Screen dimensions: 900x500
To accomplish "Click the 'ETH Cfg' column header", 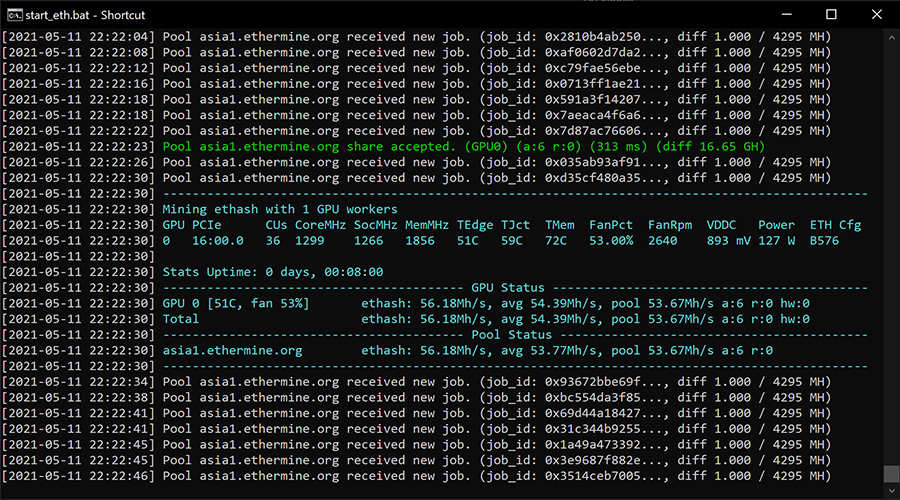I will point(836,225).
